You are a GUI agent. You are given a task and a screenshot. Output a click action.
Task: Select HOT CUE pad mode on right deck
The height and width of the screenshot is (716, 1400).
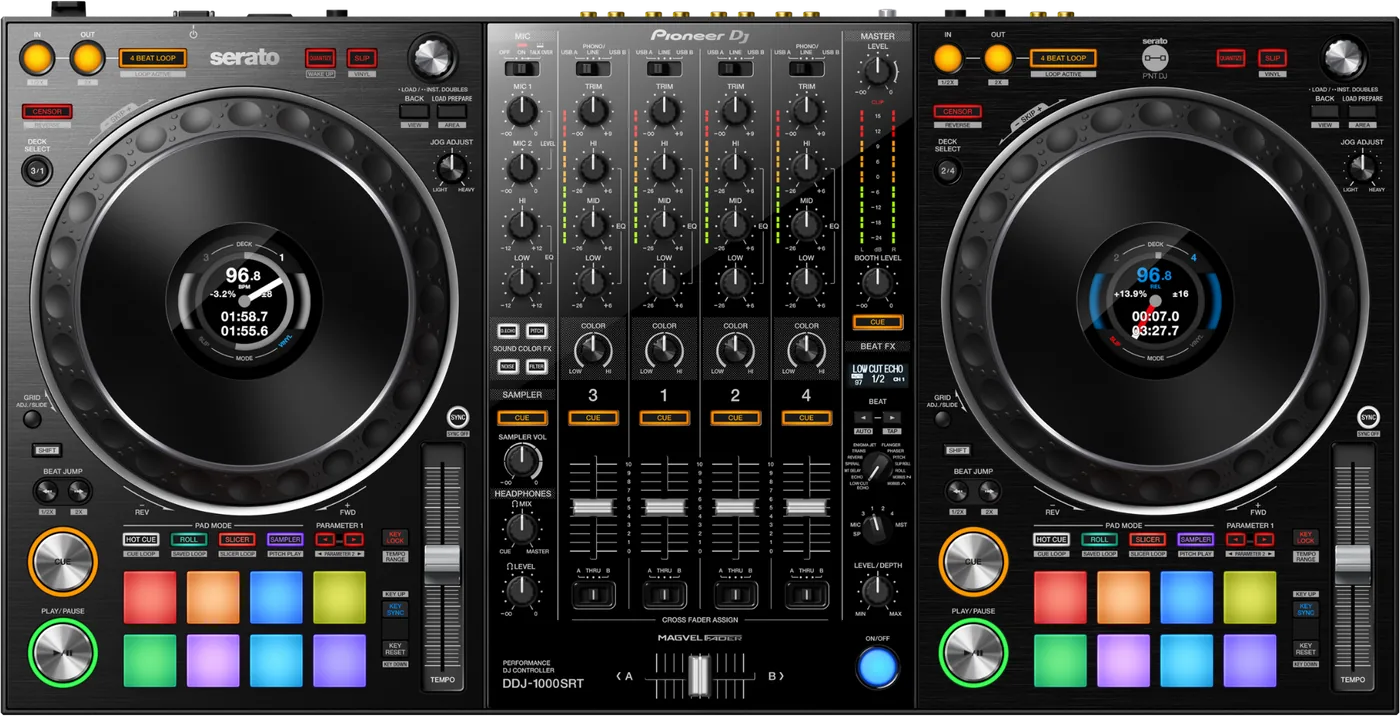pyautogui.click(x=1052, y=540)
